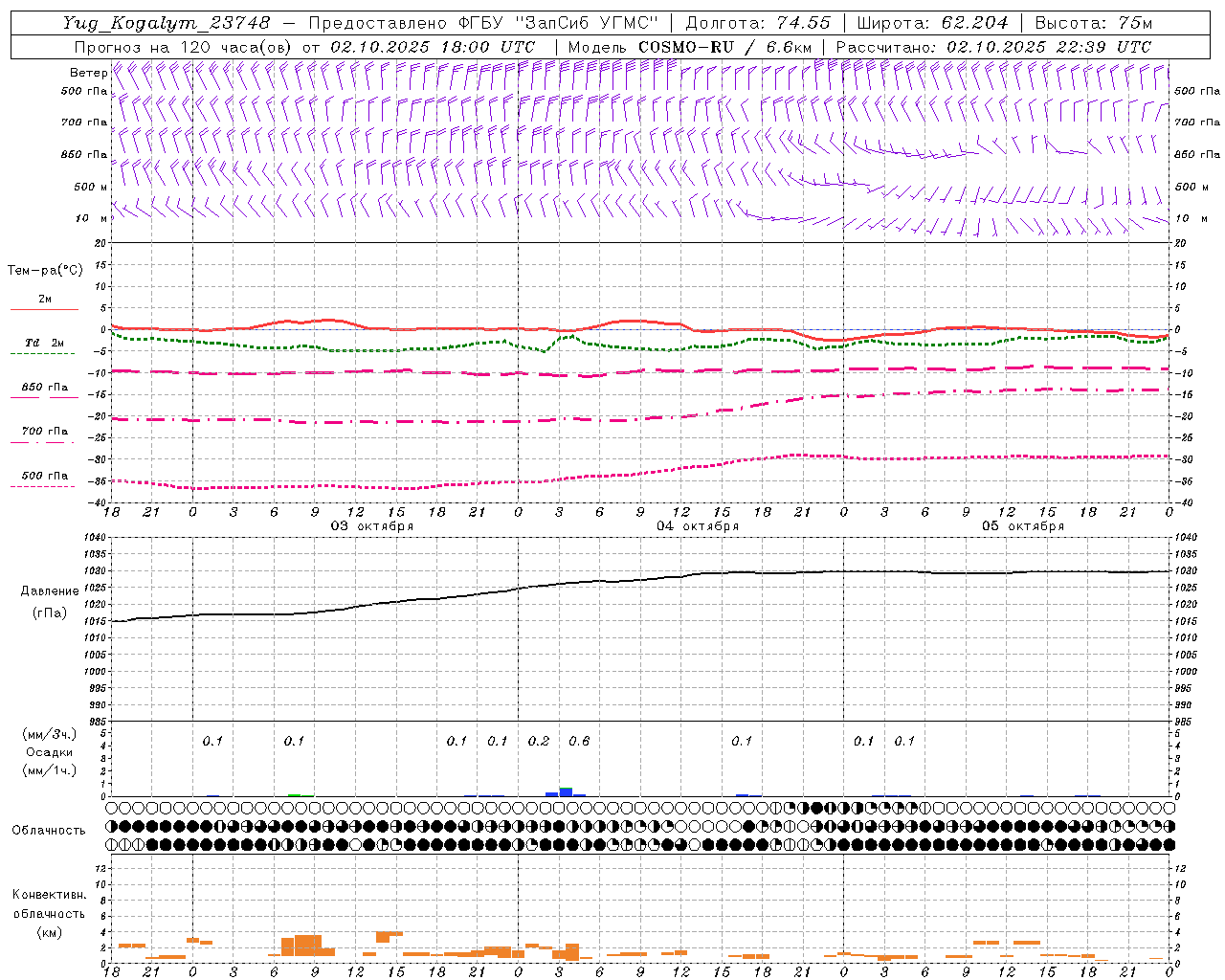Click the (мм/1ч.) precipitation unit label
The image size is (1225, 980).
pyautogui.click(x=50, y=770)
